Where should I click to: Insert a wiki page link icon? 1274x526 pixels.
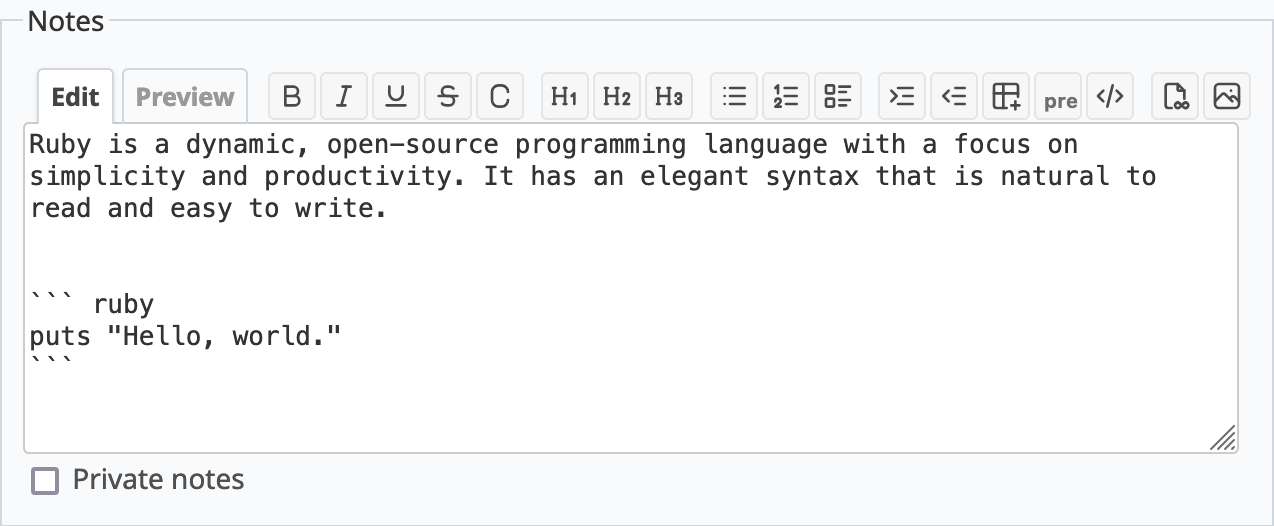pos(1175,96)
